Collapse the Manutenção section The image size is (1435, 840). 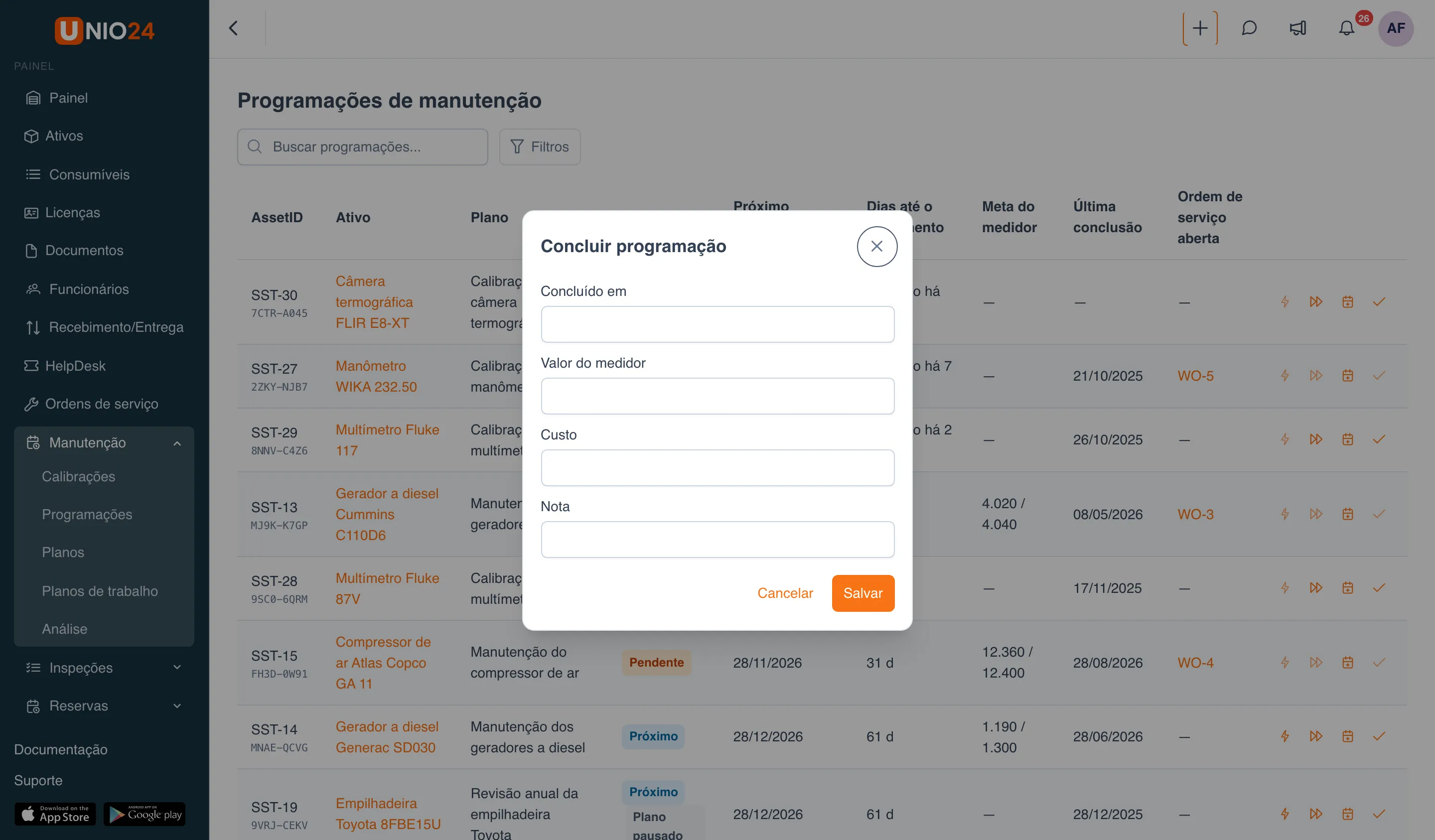point(104,442)
